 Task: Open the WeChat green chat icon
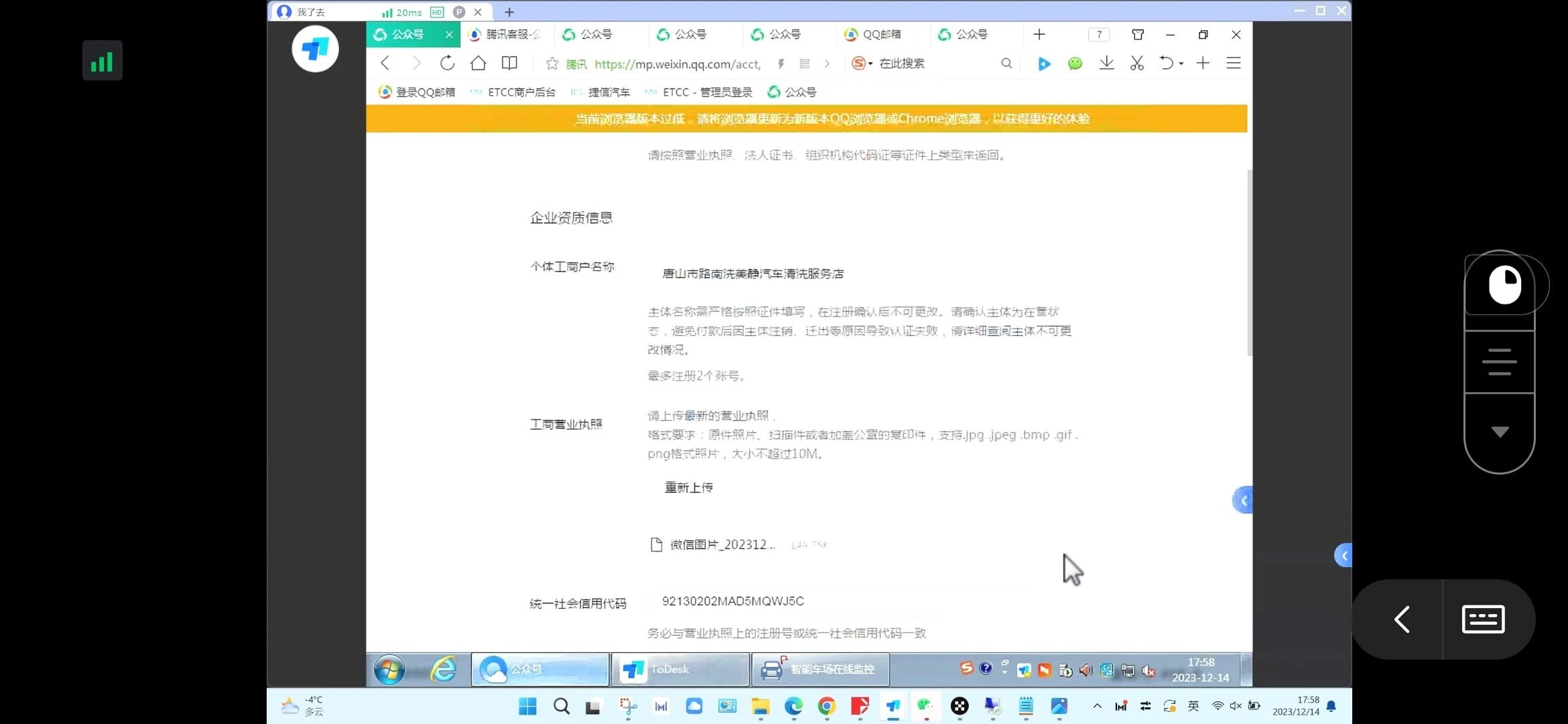[x=1075, y=63]
